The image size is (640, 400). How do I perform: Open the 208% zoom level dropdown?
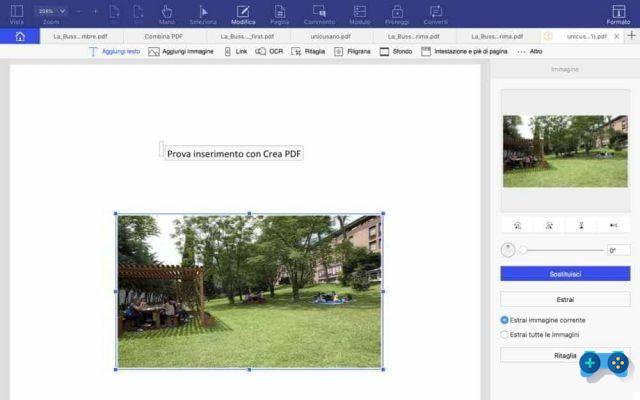tap(51, 11)
